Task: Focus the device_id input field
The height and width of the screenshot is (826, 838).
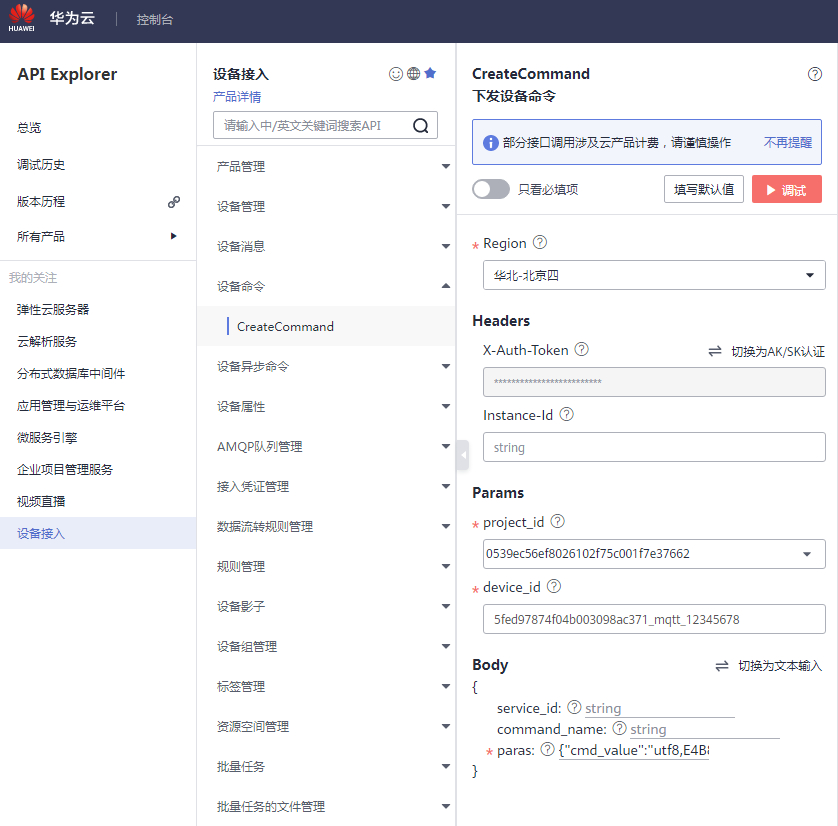Action: (654, 619)
